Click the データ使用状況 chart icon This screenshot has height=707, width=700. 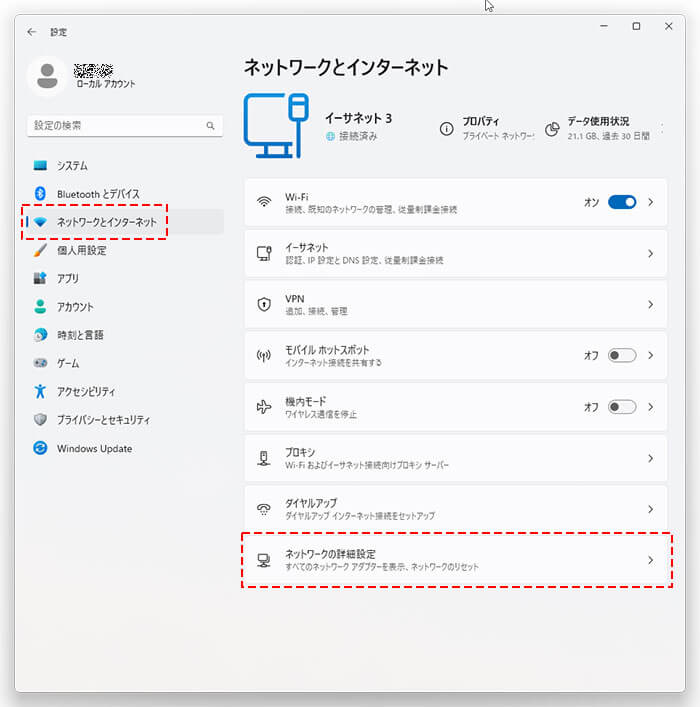(x=552, y=129)
